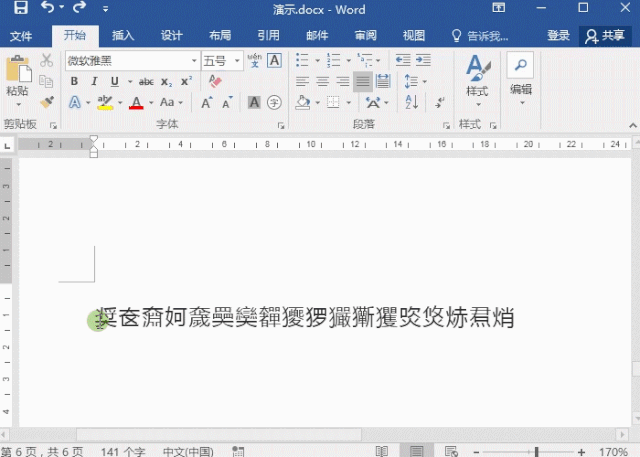Screen dimensions: 640x457
Task: Decrease font size with shrink icon
Action: tap(227, 102)
